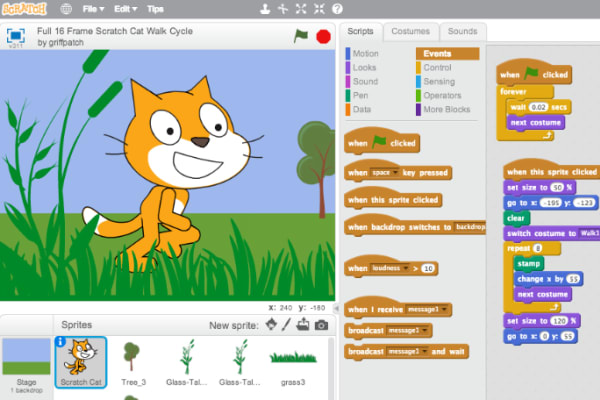Open Scratch Cat sprite info button
600x400 pixels.
[60, 341]
